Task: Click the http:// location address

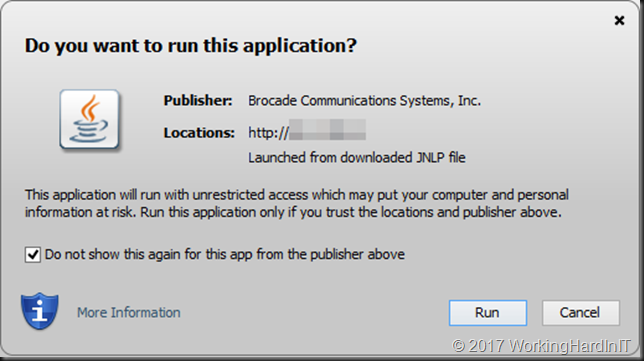Action: click(x=307, y=132)
